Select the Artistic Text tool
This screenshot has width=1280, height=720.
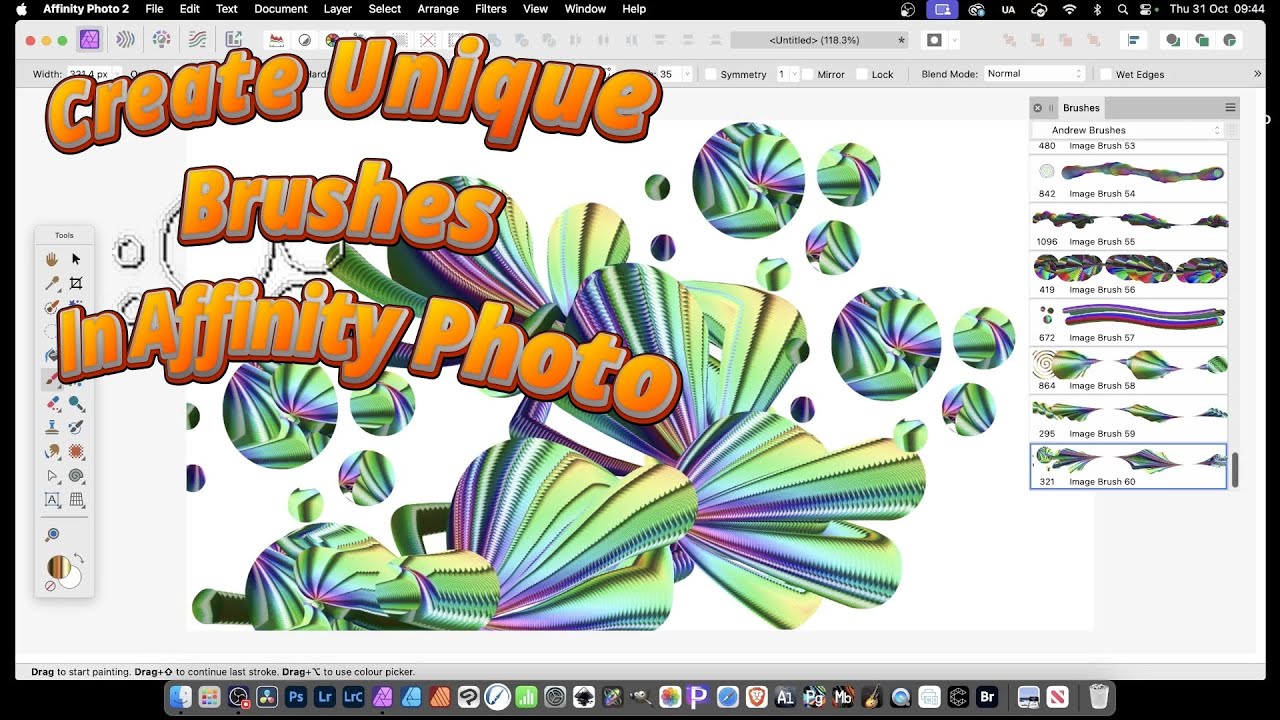52,500
